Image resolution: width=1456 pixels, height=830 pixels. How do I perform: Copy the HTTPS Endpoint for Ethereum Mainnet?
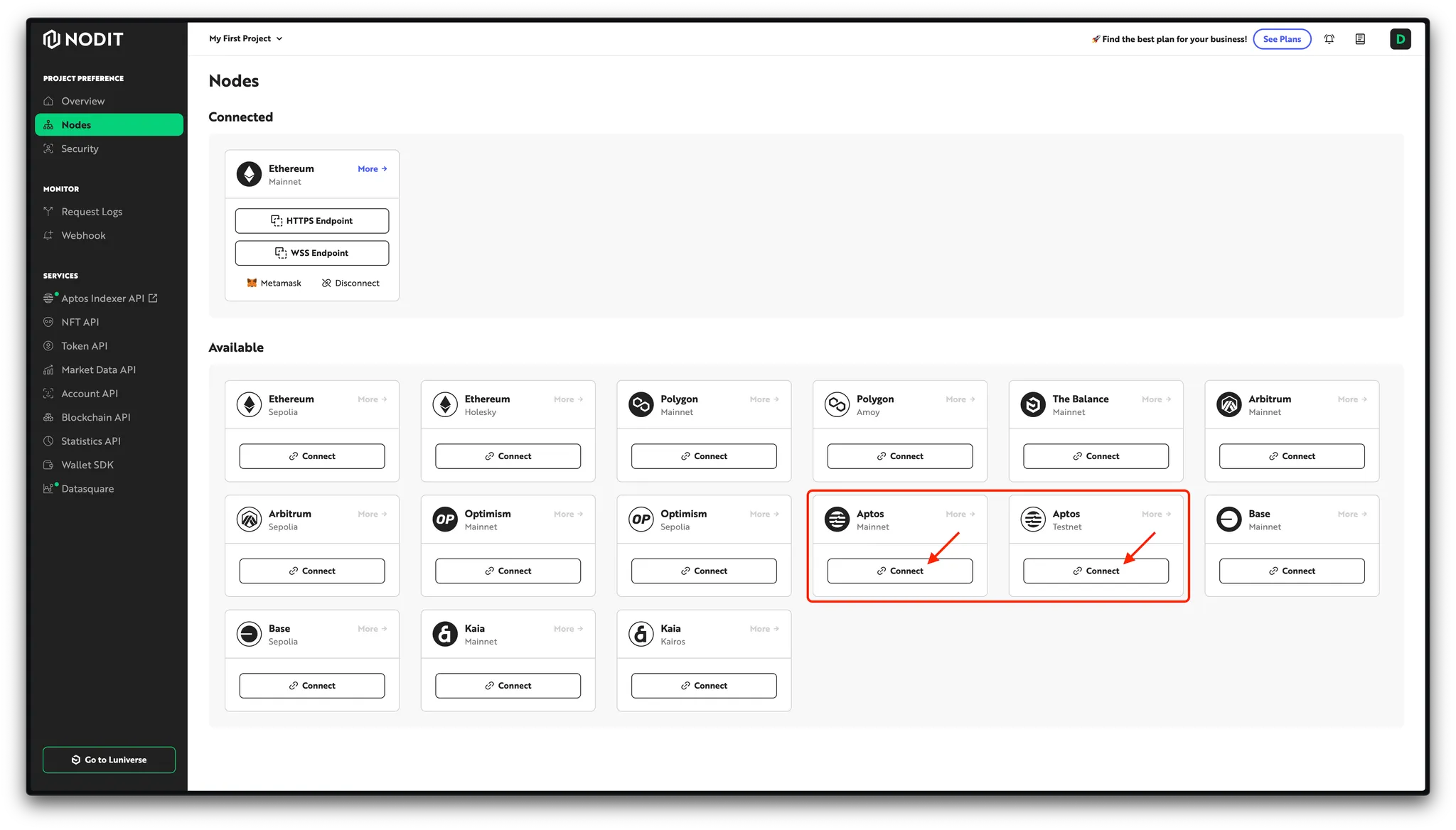311,220
